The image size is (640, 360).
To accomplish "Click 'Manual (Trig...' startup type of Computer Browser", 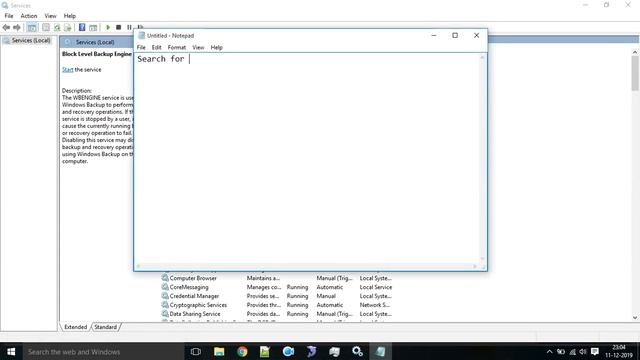I will pos(334,278).
